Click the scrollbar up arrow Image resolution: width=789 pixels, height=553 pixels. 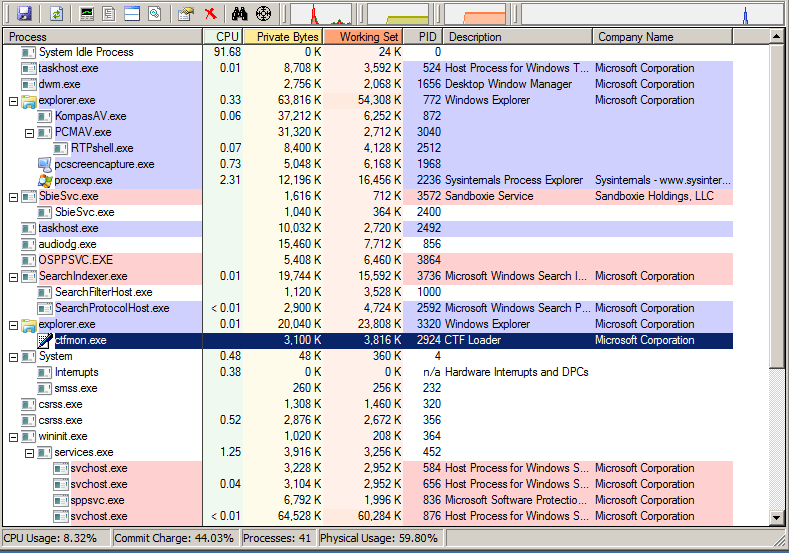coord(776,36)
